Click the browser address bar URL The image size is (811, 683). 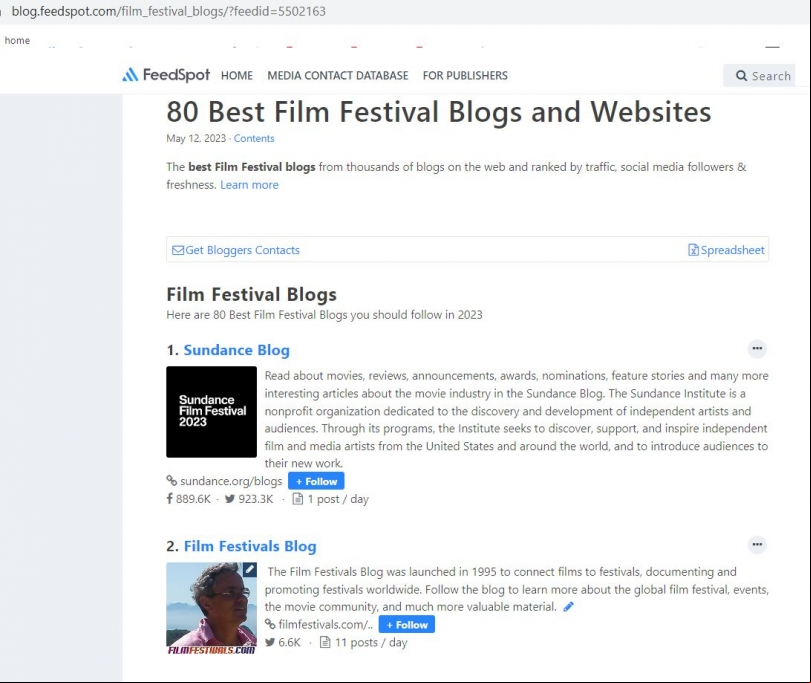(169, 11)
